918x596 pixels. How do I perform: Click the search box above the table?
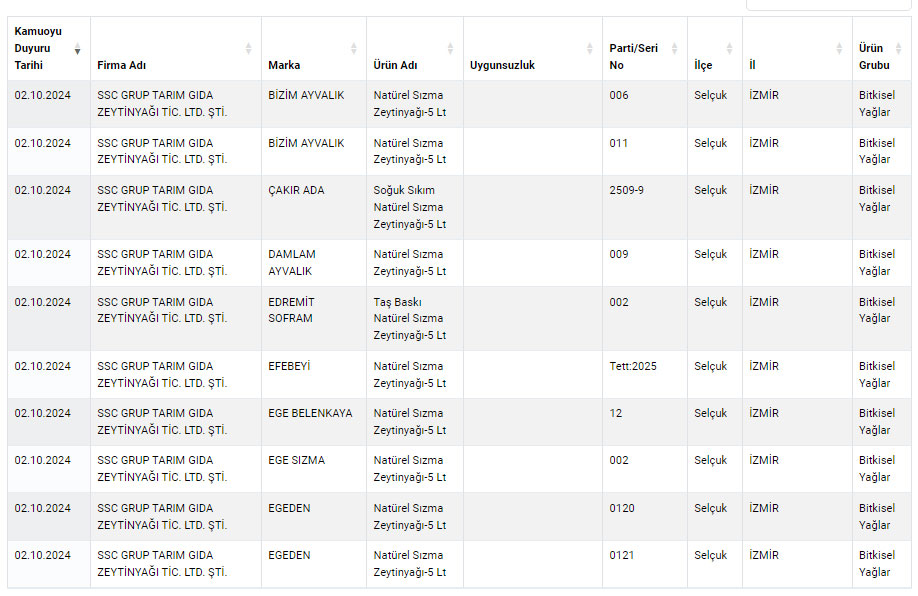coord(827,5)
